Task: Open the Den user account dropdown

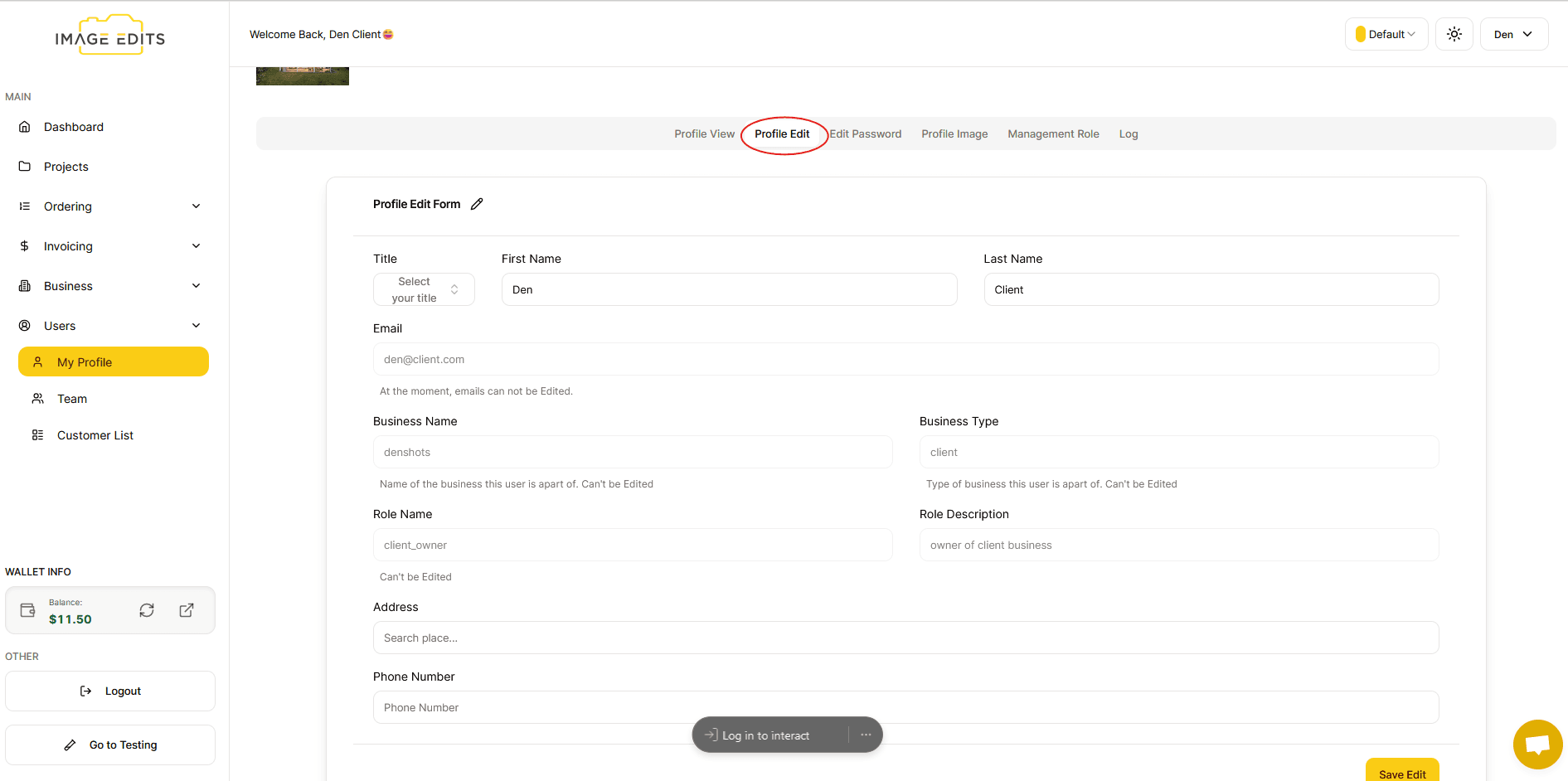Action: 1513,34
